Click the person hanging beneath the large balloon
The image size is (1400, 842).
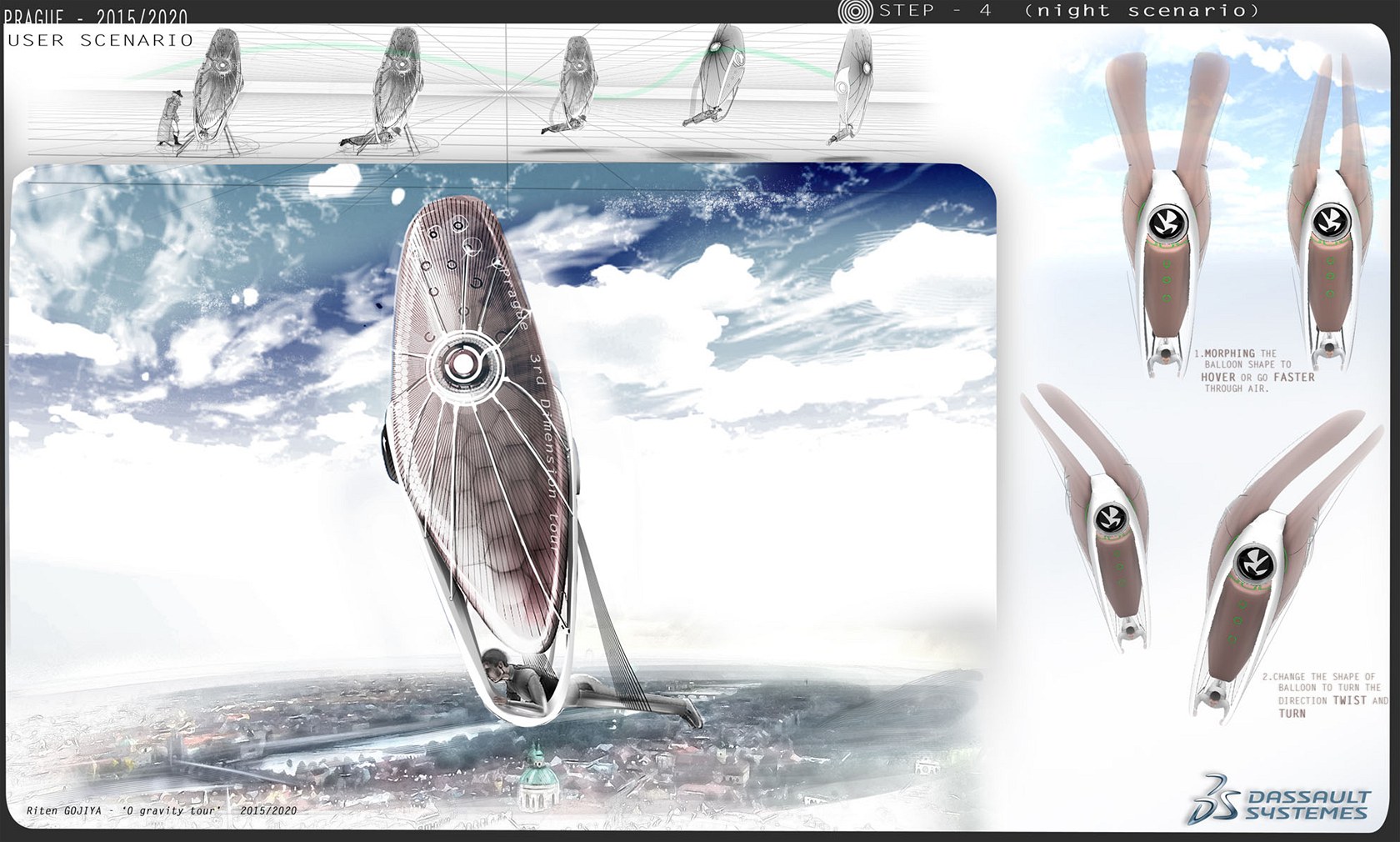pyautogui.click(x=533, y=684)
